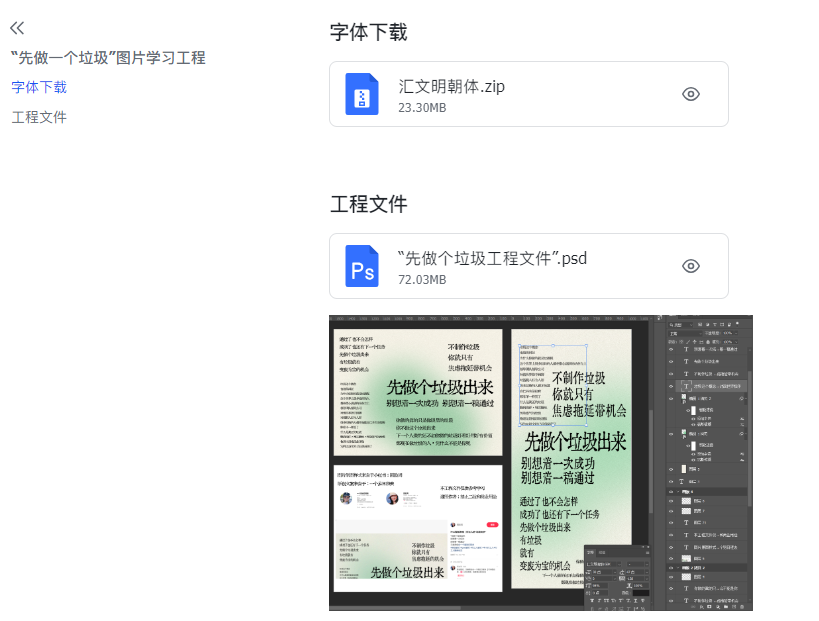819x621 pixels.
Task: Open "先做一个垃圾"图片学习工程 title in sidebar
Action: 108,58
